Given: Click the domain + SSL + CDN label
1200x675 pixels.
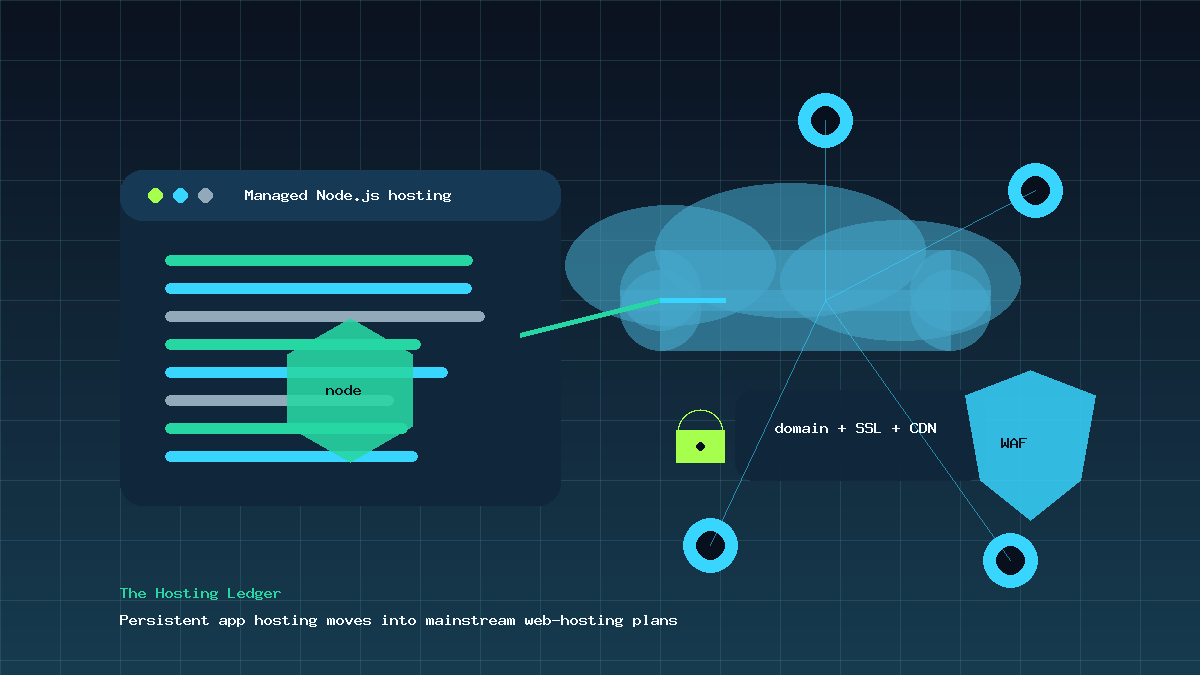Looking at the screenshot, I should 856,428.
